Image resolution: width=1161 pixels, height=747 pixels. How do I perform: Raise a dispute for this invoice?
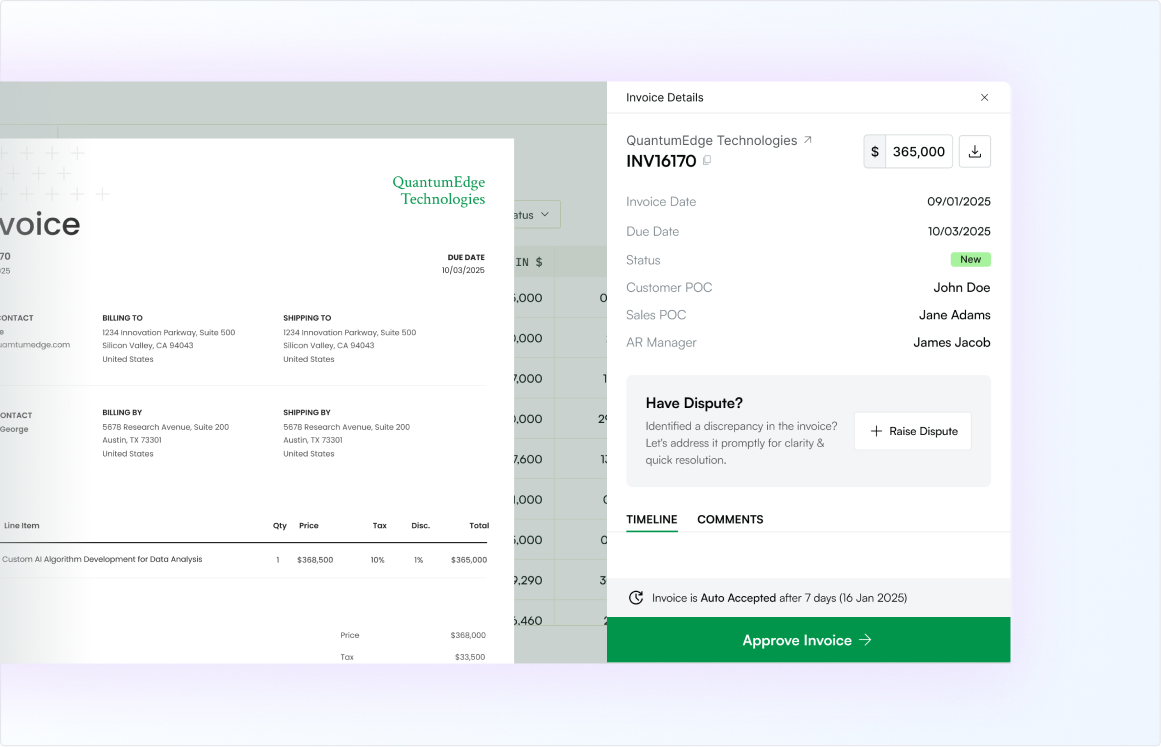point(913,431)
